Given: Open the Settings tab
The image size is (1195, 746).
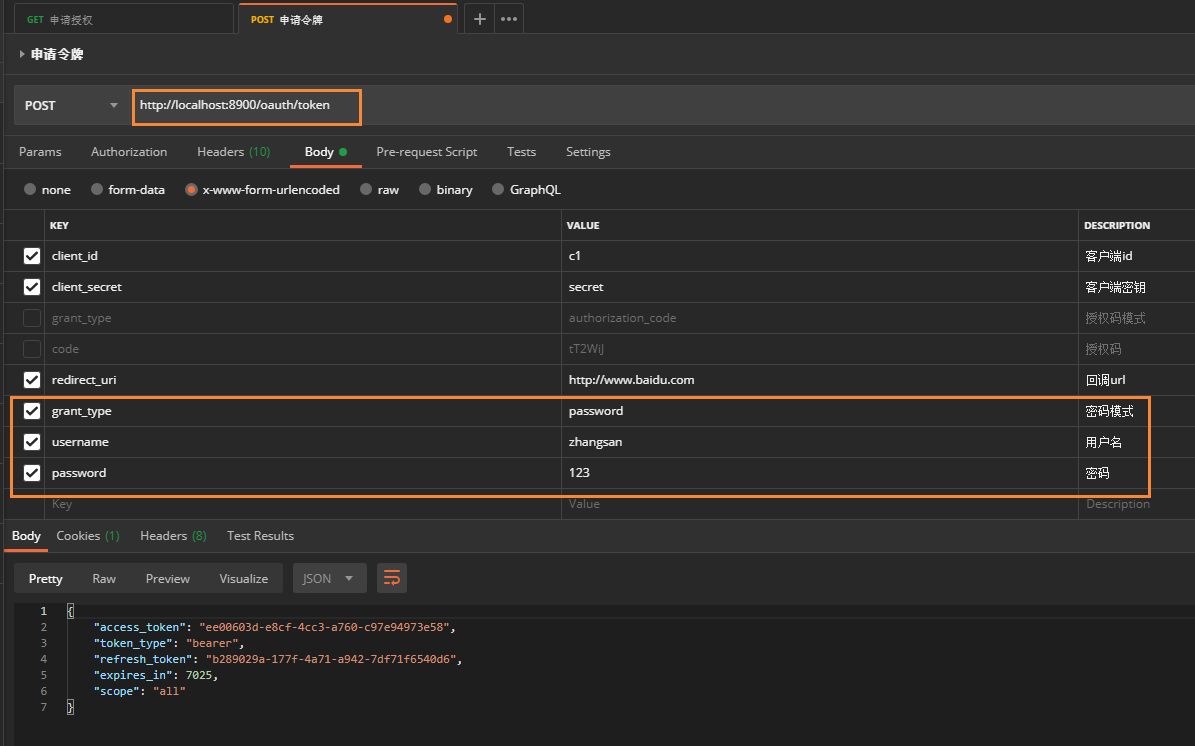Looking at the screenshot, I should 588,152.
